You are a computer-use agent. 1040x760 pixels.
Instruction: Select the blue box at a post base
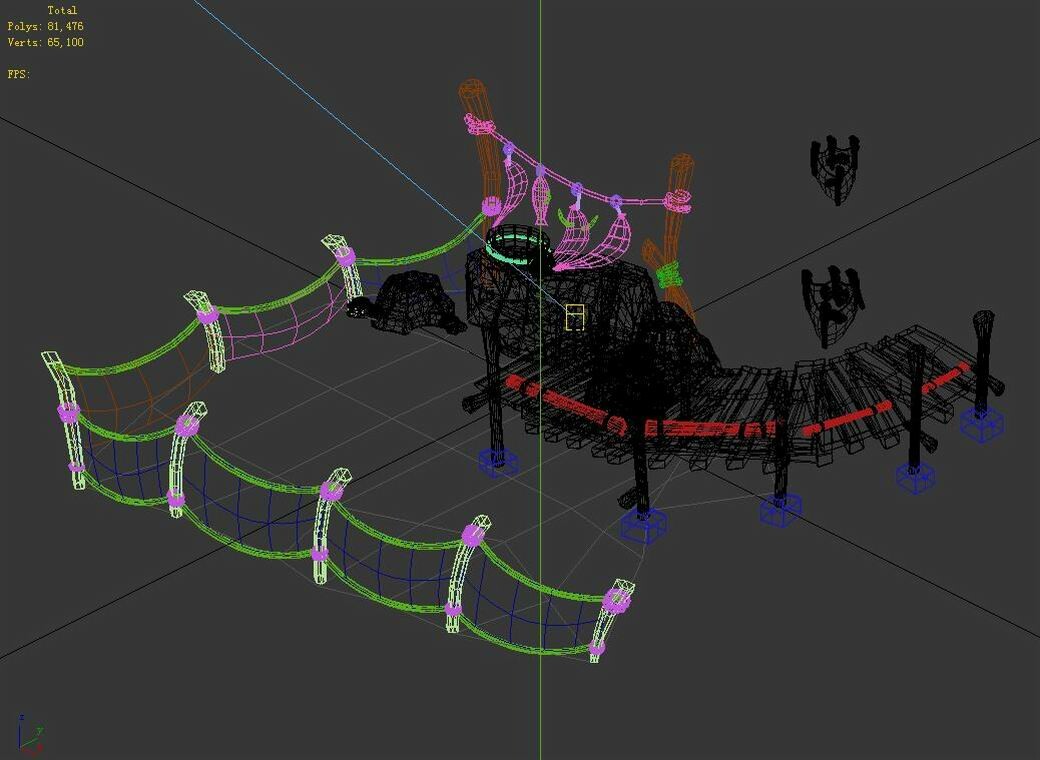[645, 525]
